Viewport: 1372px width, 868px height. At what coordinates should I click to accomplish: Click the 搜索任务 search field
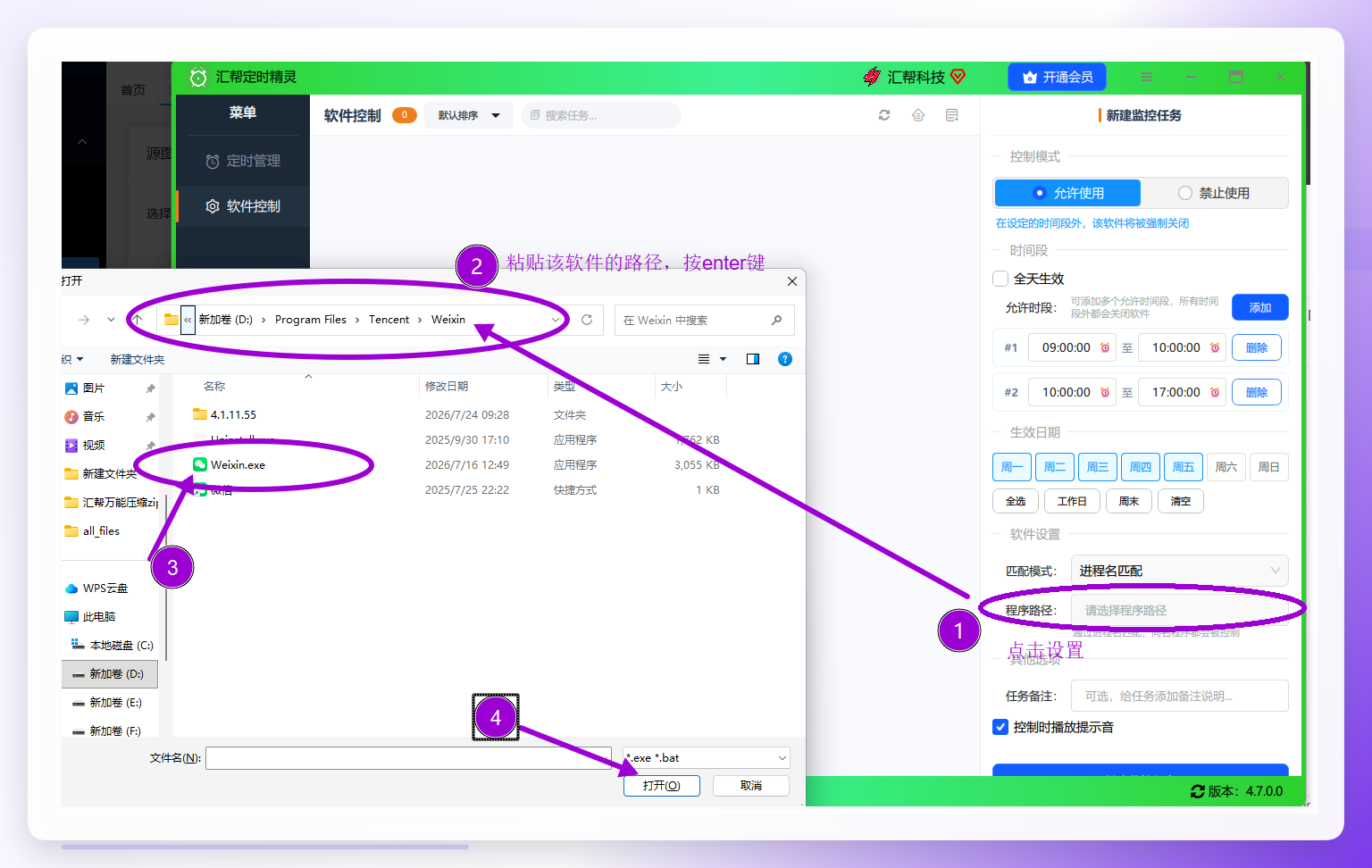pos(601,115)
